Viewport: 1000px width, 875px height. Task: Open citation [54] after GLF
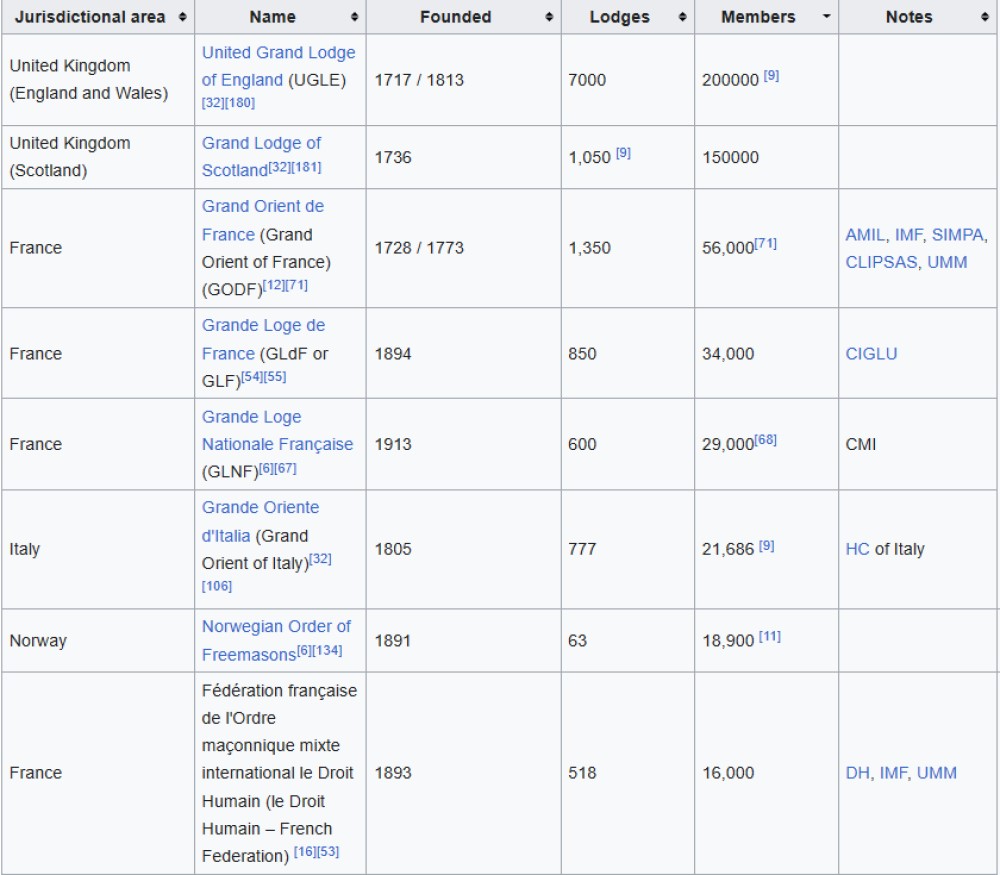(252, 376)
